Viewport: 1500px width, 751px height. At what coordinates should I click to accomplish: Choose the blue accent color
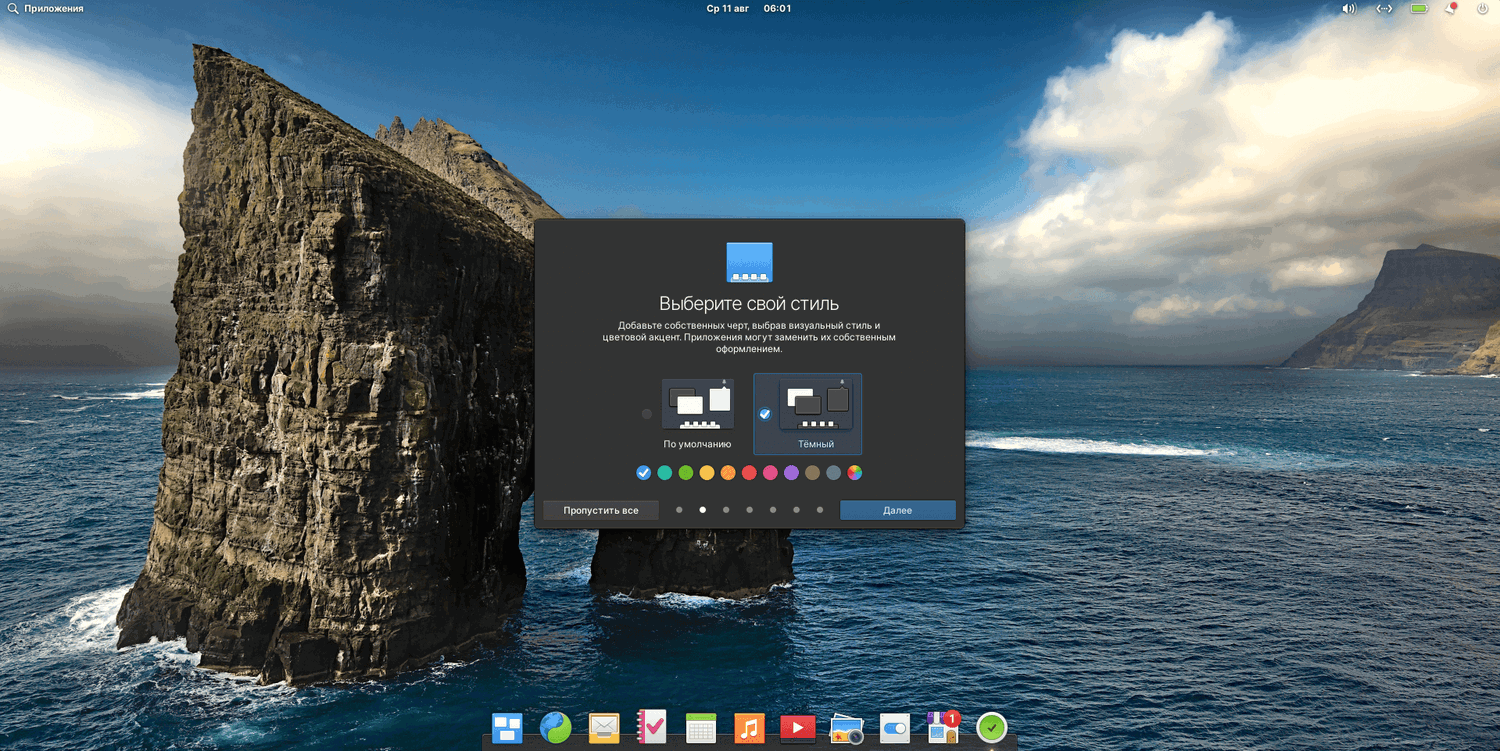tap(643, 473)
